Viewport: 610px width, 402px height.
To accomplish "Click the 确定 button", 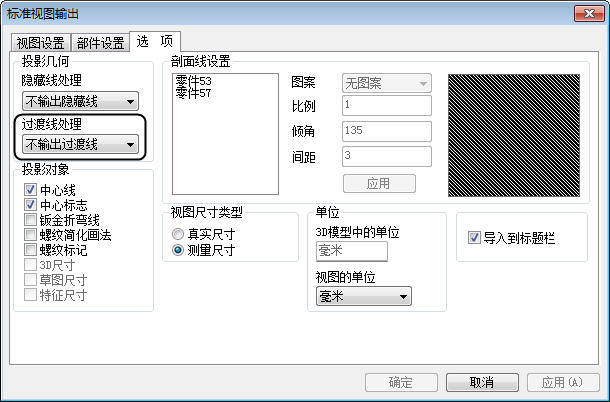I will [x=401, y=383].
